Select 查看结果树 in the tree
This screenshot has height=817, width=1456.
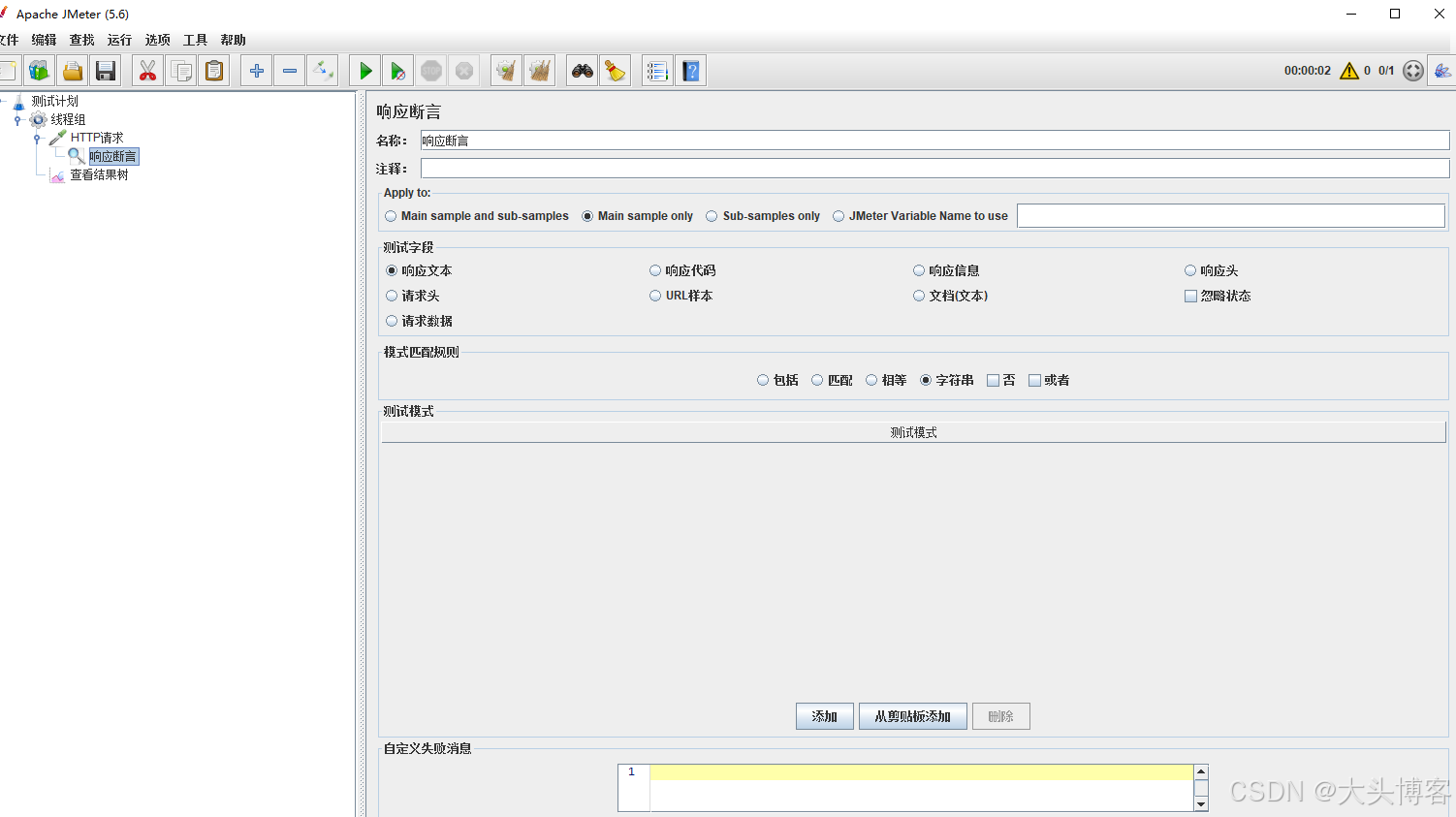(x=99, y=174)
